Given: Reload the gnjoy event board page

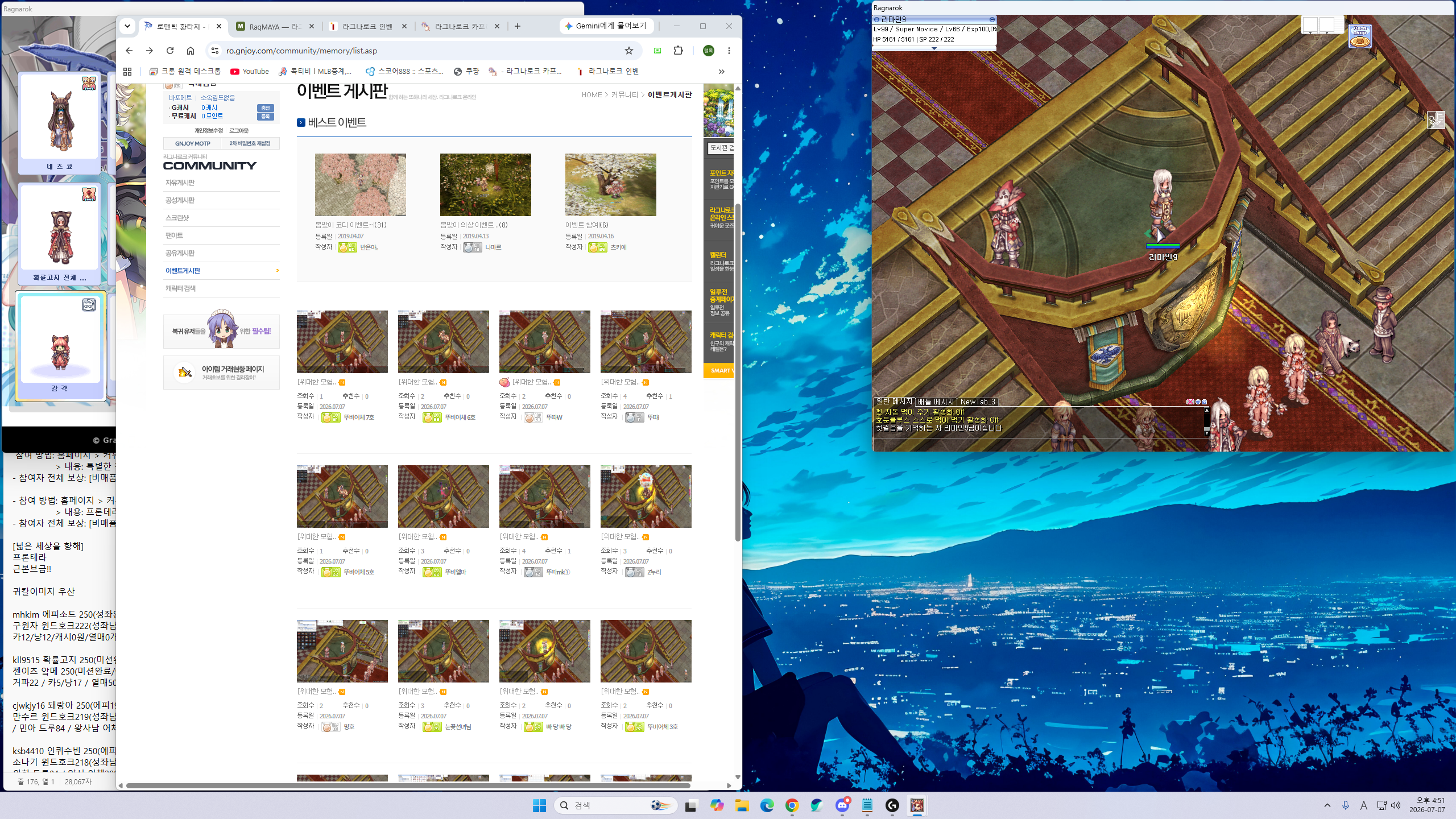Looking at the screenshot, I should pos(170,51).
